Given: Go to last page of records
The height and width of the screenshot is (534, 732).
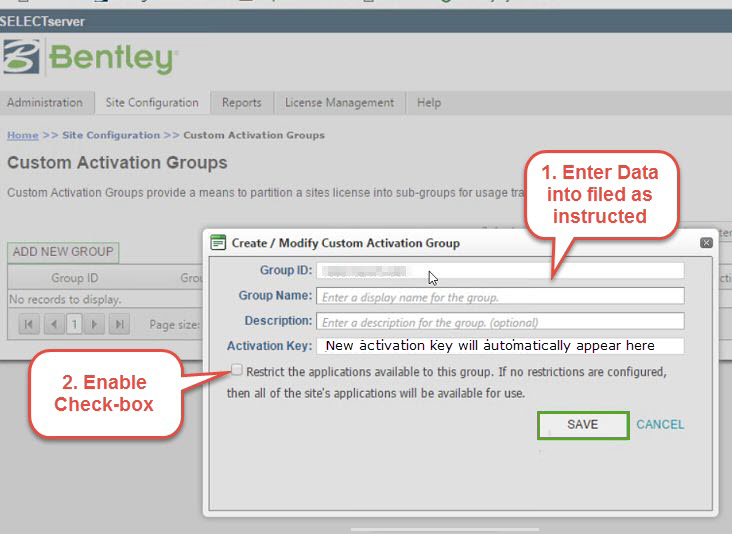Looking at the screenshot, I should click(x=120, y=324).
